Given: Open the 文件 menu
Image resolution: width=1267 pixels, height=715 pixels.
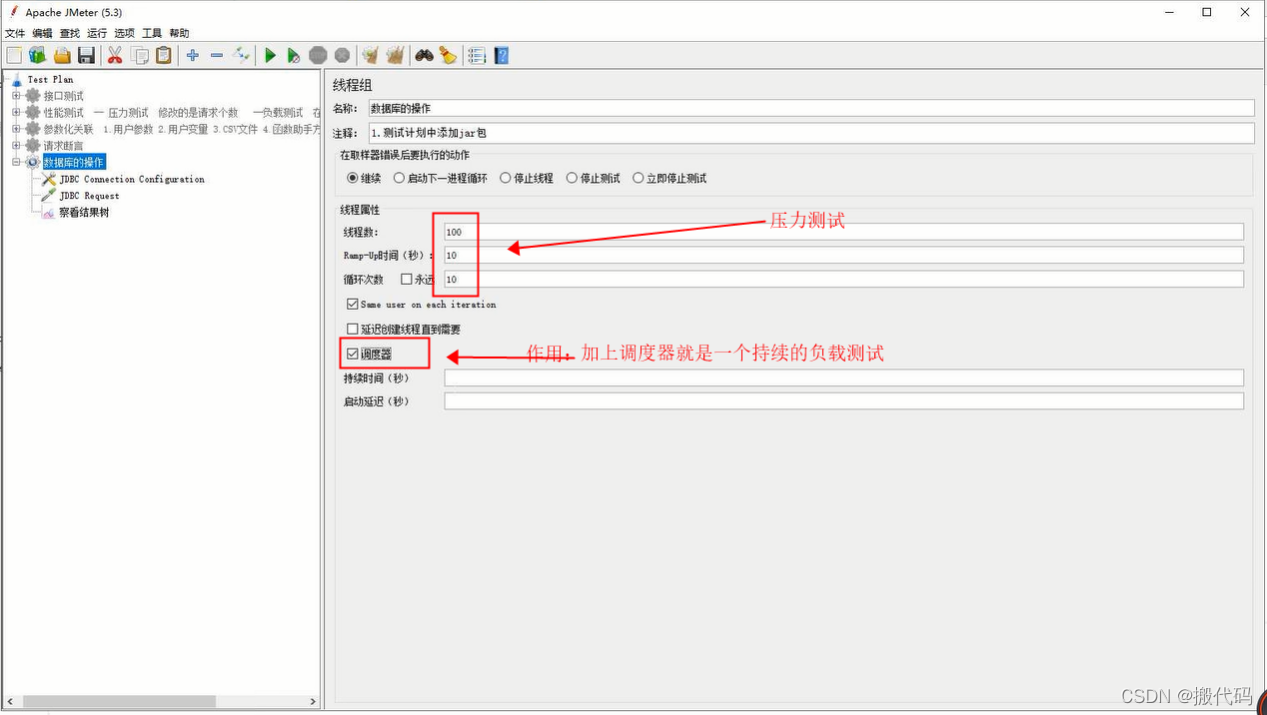Looking at the screenshot, I should pos(15,33).
